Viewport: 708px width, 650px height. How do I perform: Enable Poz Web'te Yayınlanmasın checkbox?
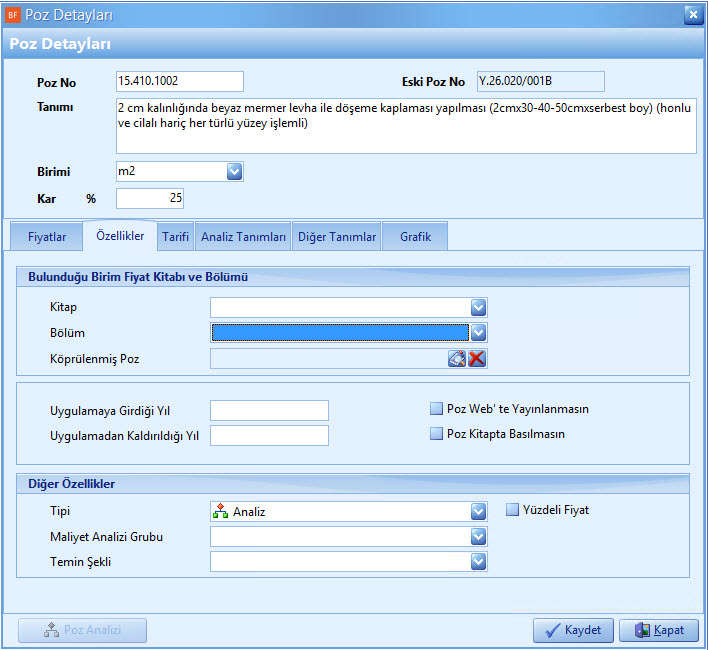click(x=436, y=409)
